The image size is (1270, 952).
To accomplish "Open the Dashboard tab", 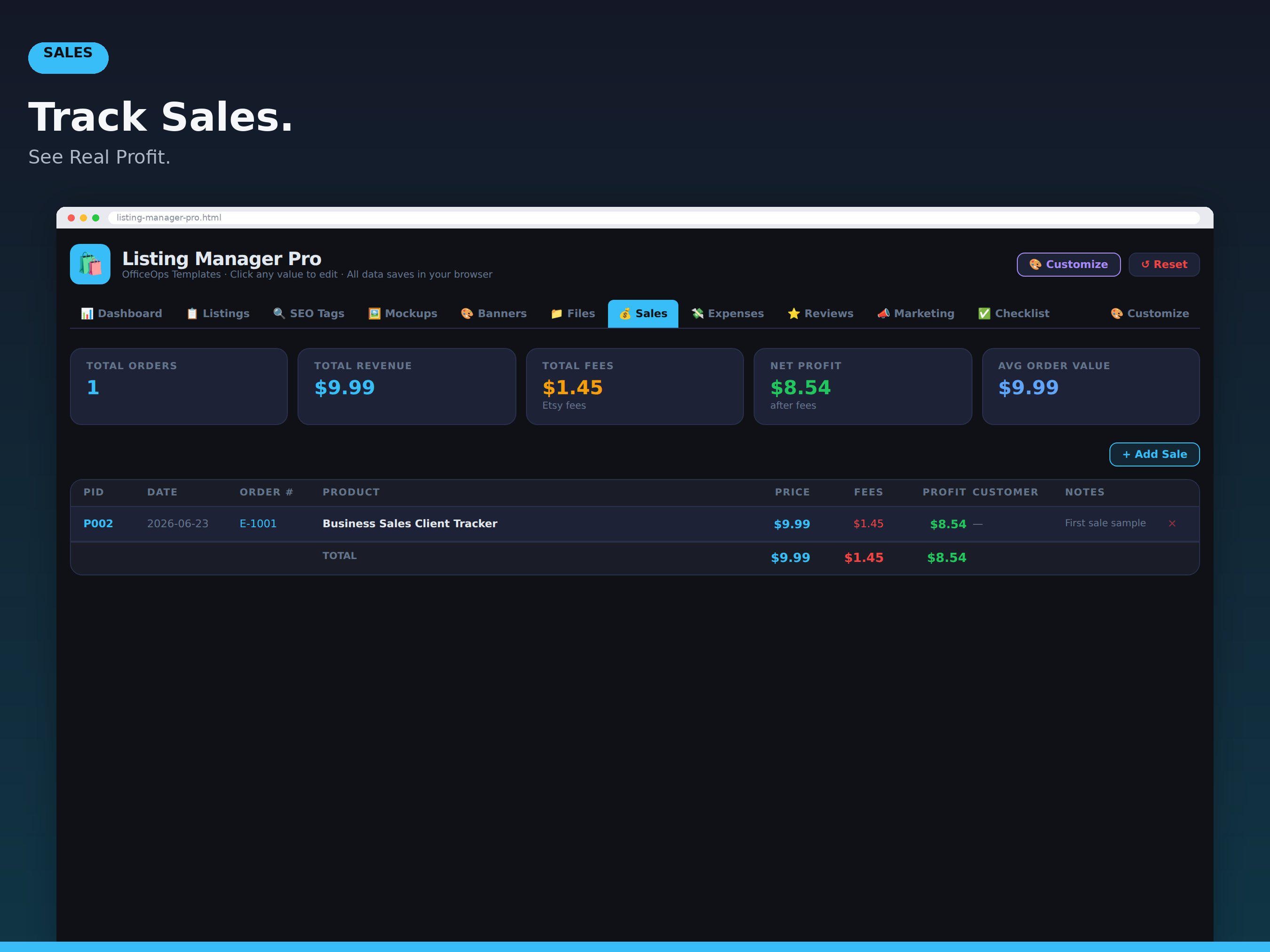I will coord(121,313).
